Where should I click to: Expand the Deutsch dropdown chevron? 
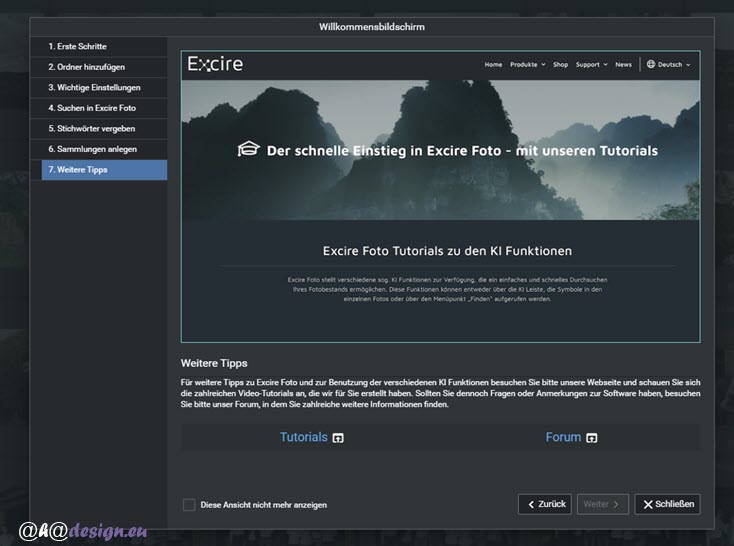tap(688, 65)
